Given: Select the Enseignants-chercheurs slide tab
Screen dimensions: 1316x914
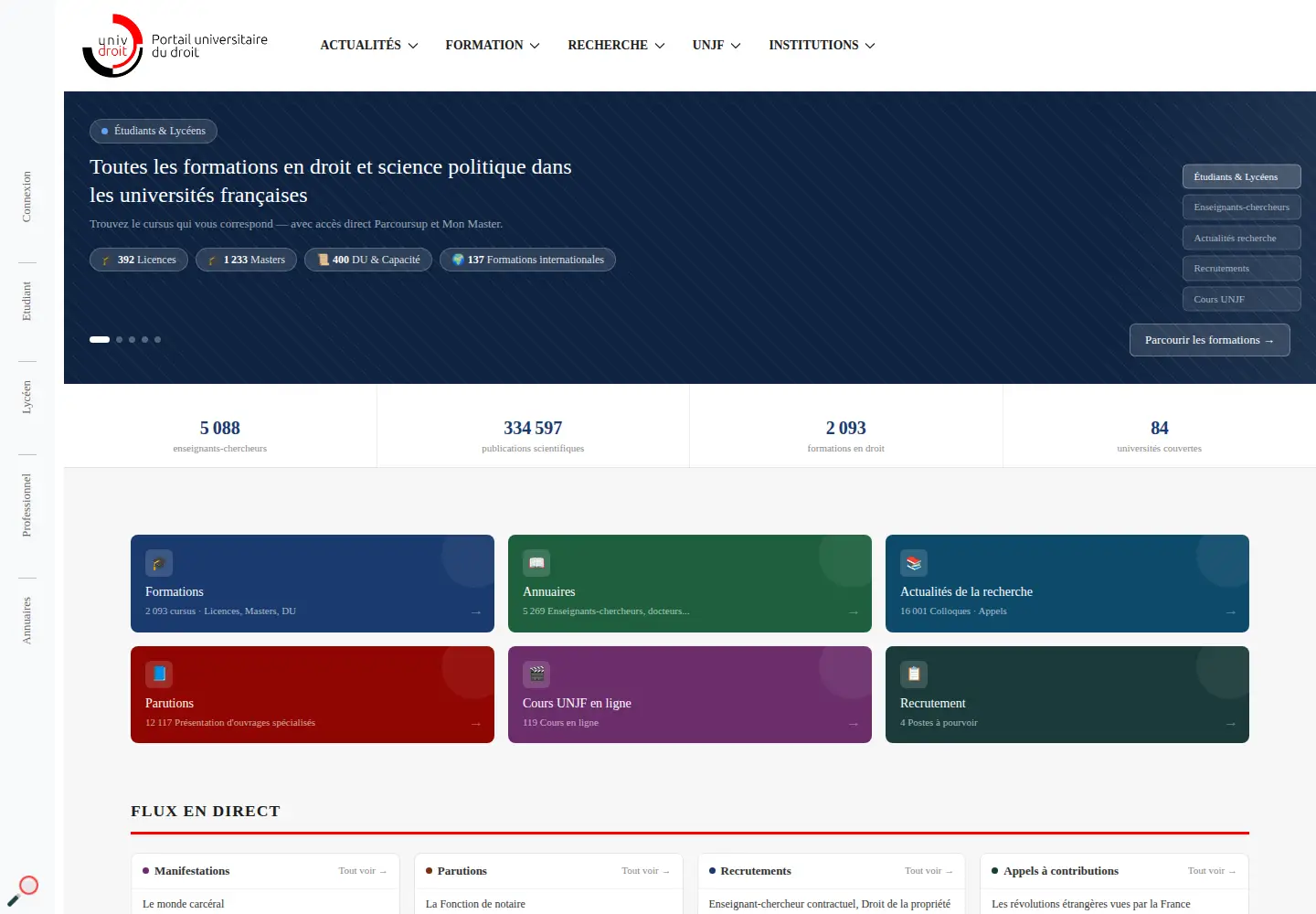Looking at the screenshot, I should click(1241, 207).
